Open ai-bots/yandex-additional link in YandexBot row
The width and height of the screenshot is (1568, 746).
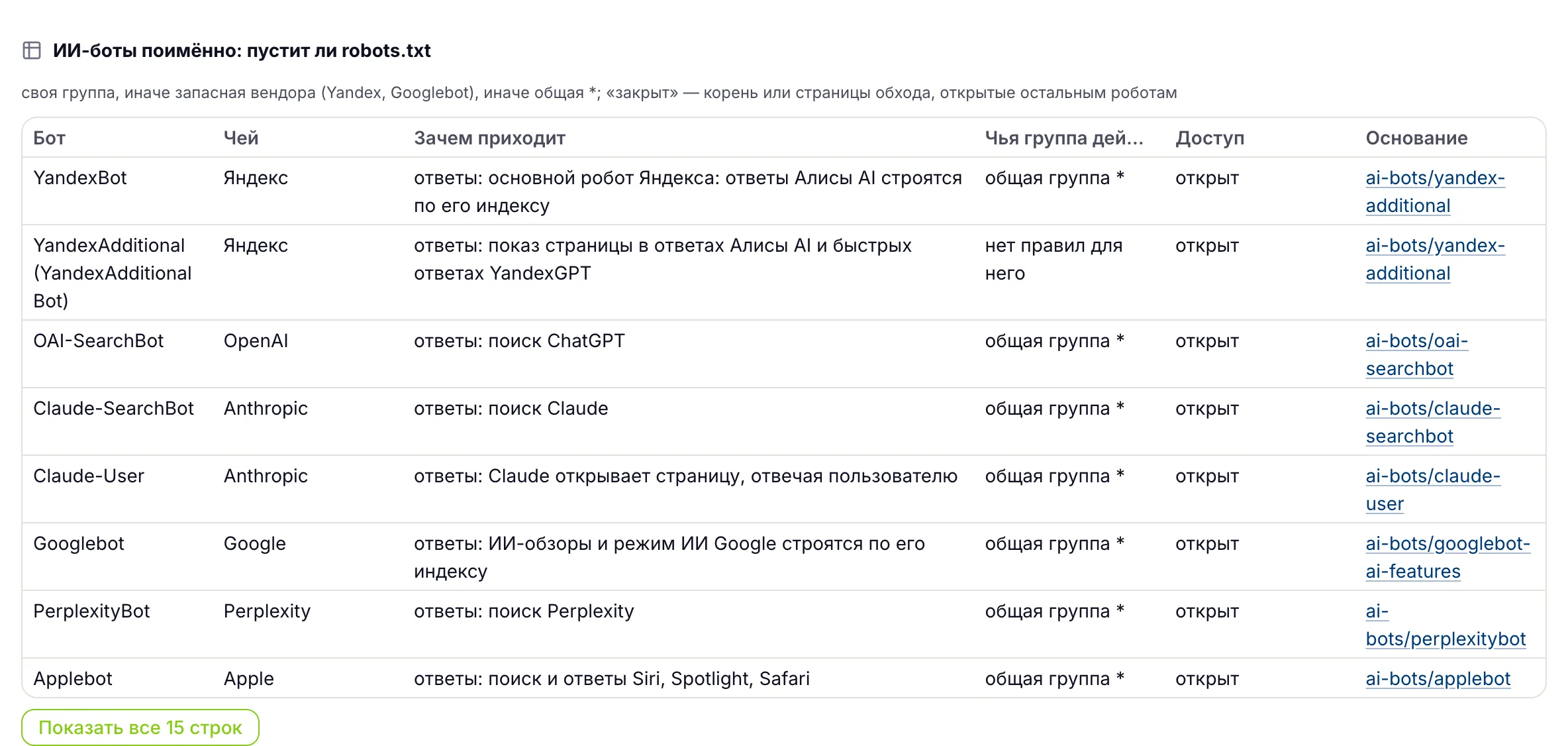pos(1435,191)
